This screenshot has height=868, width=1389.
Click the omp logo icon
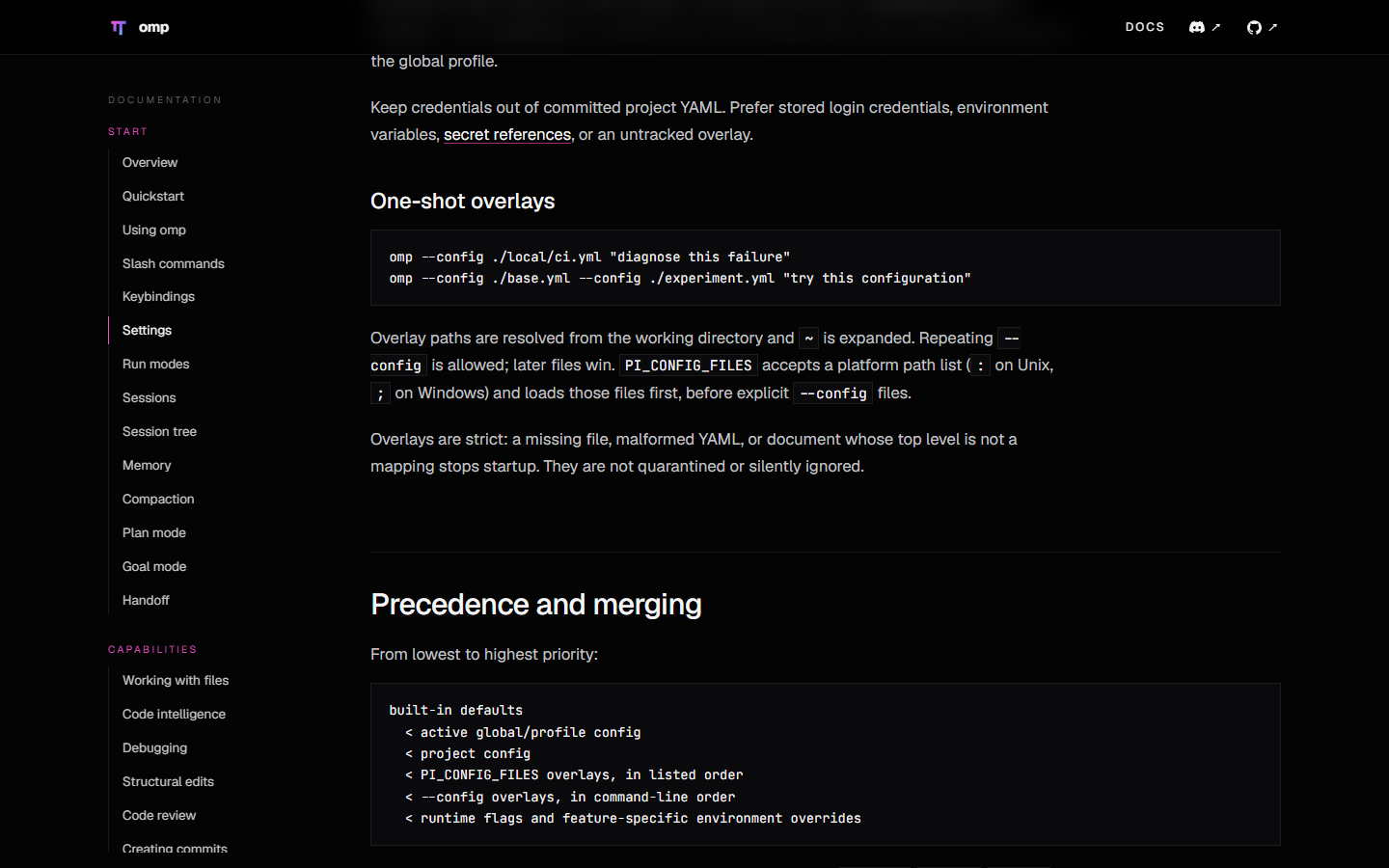[x=118, y=27]
